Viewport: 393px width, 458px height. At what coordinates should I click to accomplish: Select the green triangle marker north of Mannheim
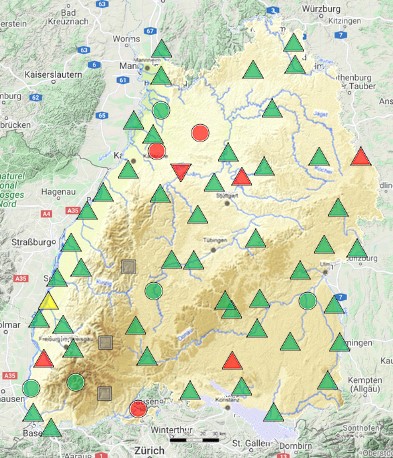[x=162, y=49]
